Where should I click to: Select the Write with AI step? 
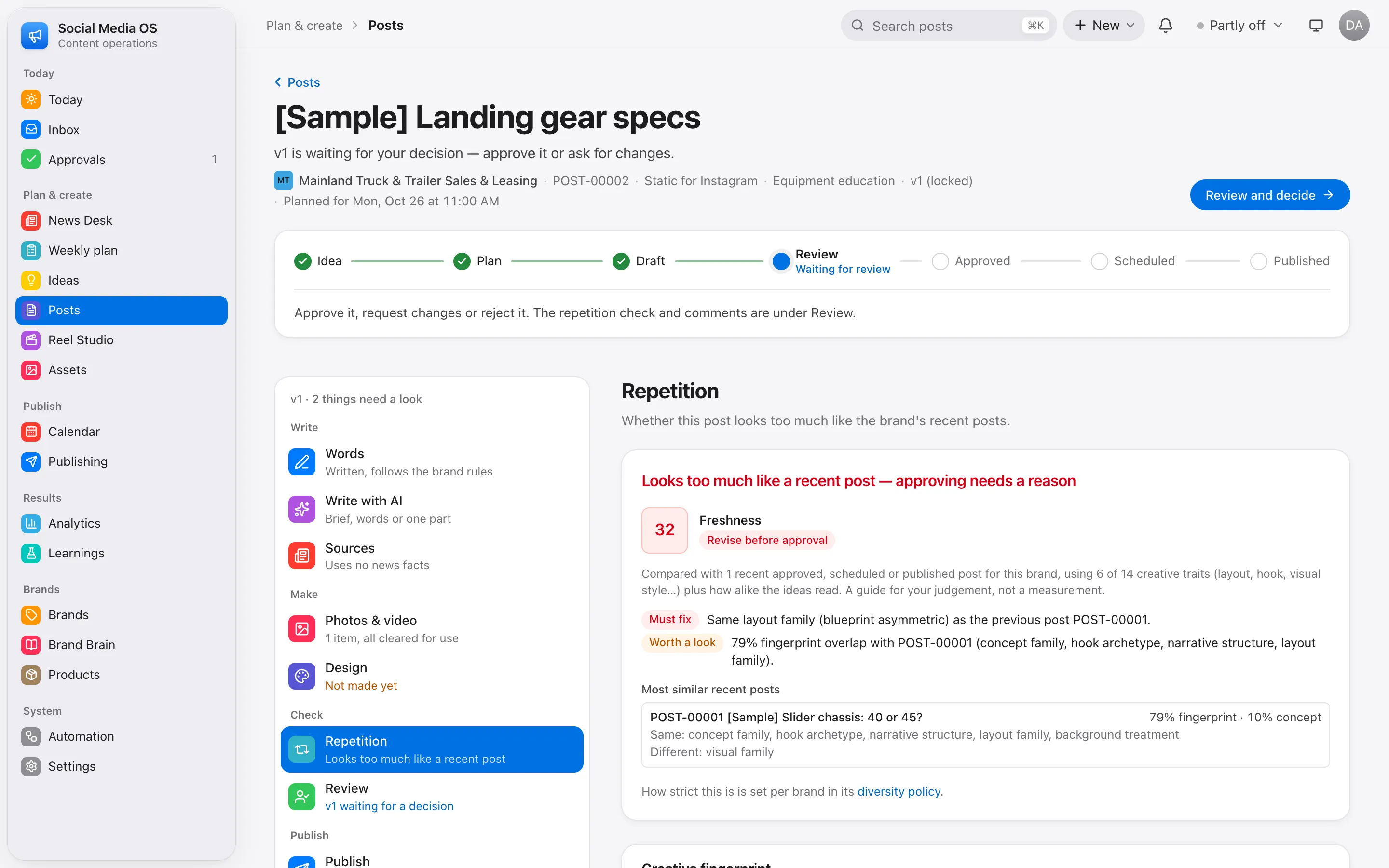432,509
